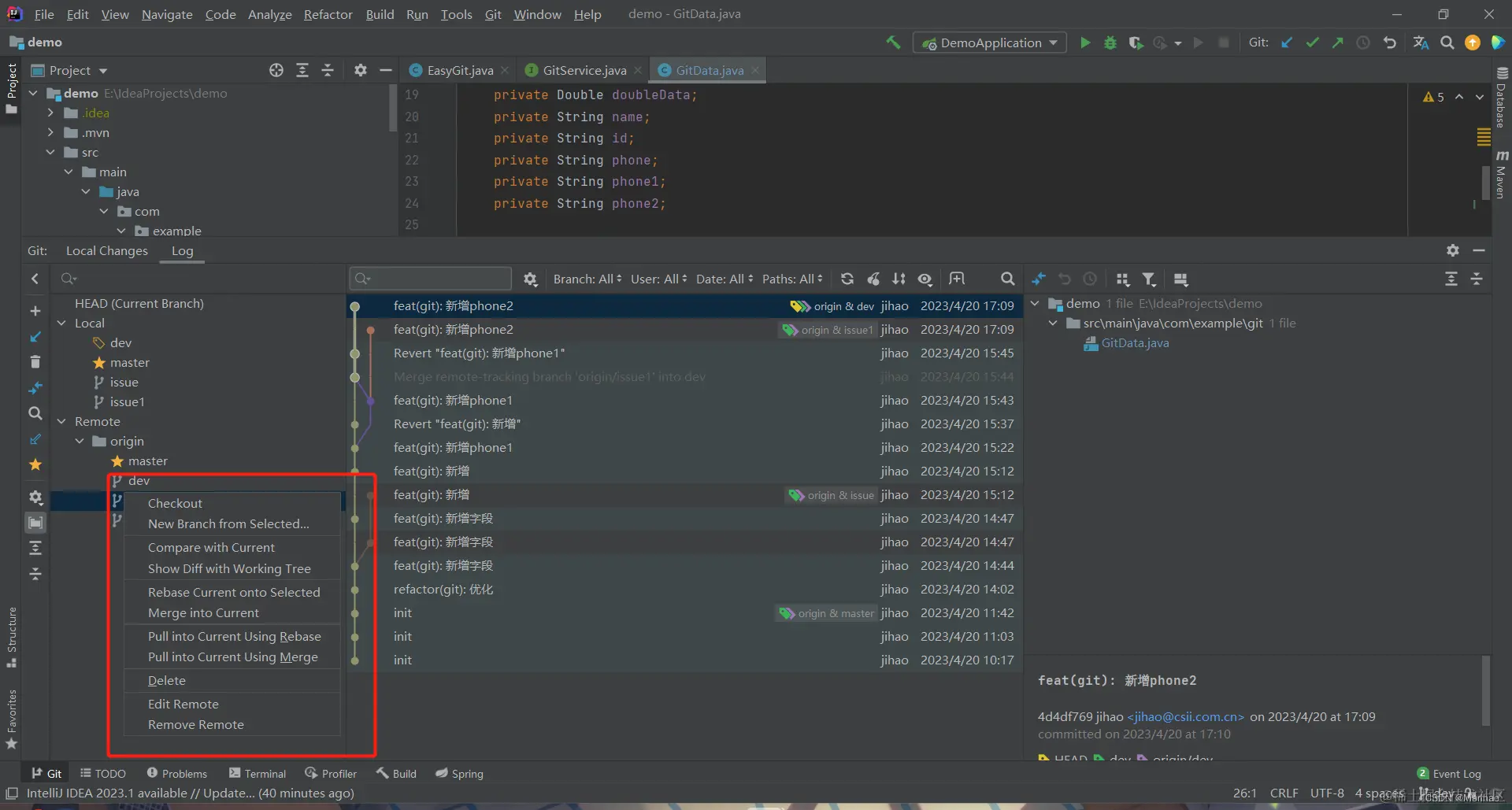Open Search Everywhere magnifier icon
1512x810 pixels.
[1447, 43]
